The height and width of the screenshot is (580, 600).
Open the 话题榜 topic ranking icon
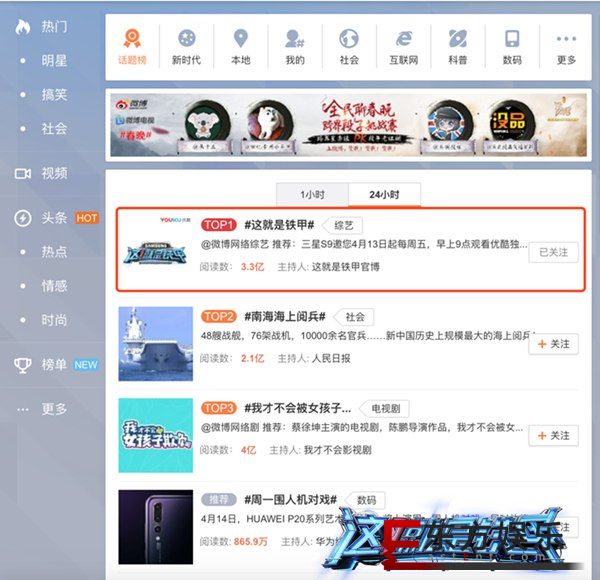tap(132, 40)
